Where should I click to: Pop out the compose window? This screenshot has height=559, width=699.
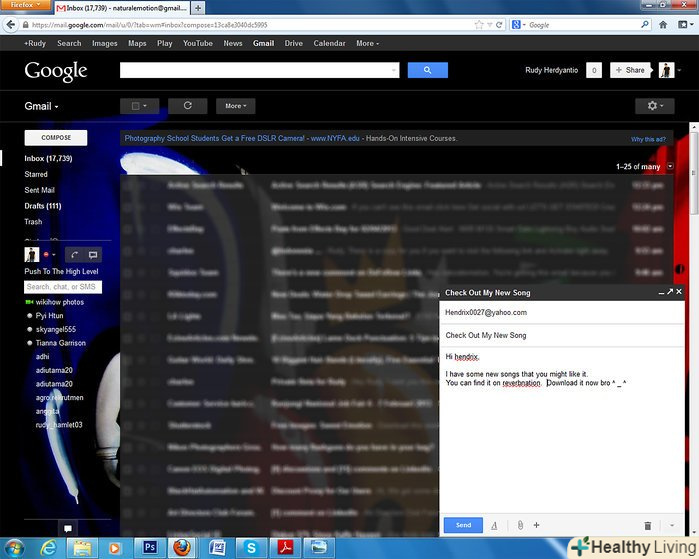[670, 292]
